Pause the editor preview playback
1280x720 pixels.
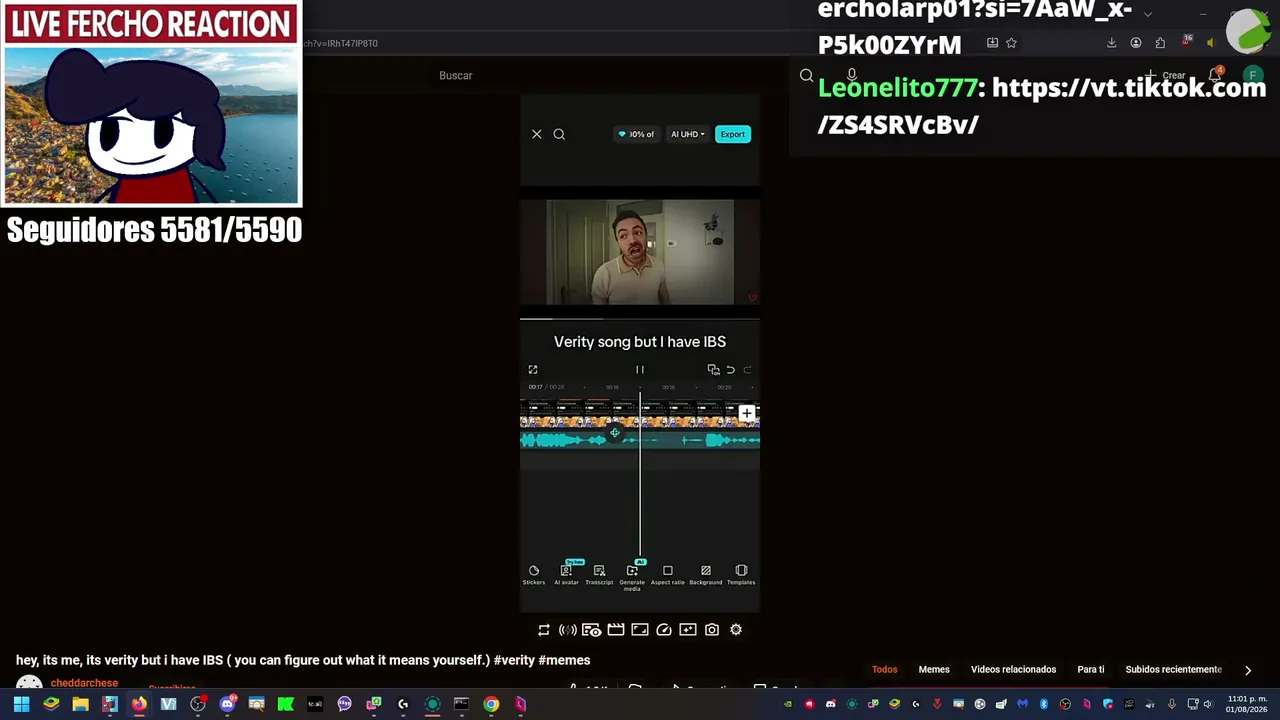(x=640, y=370)
